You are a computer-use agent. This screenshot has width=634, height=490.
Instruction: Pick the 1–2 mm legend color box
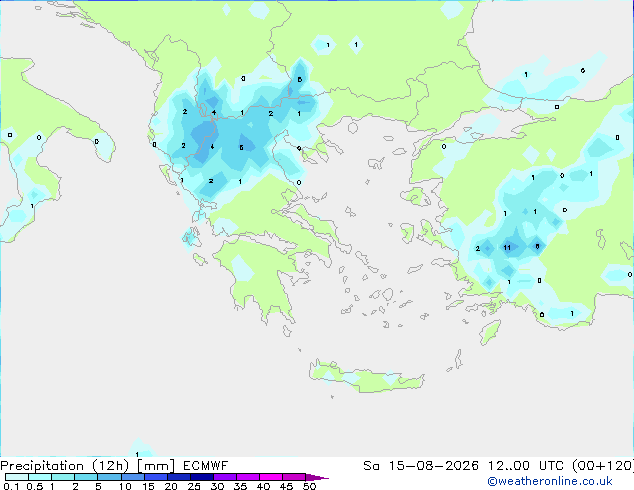pyautogui.click(x=63, y=477)
